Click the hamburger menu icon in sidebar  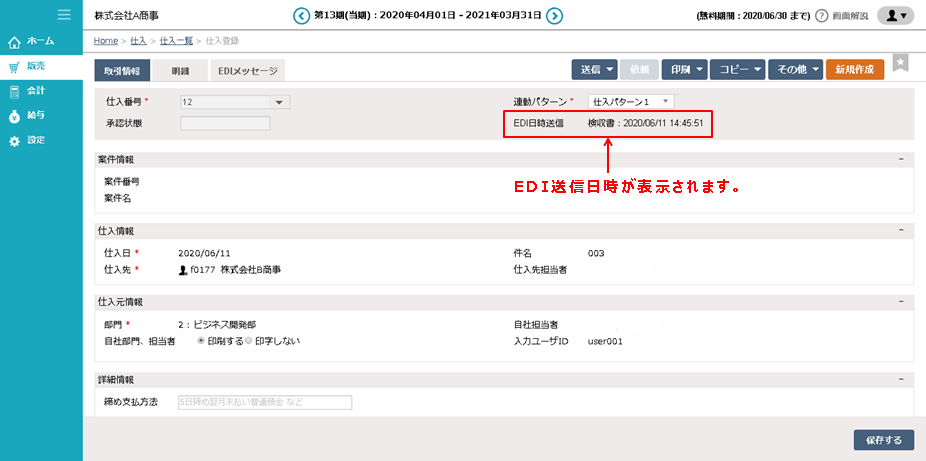64,15
